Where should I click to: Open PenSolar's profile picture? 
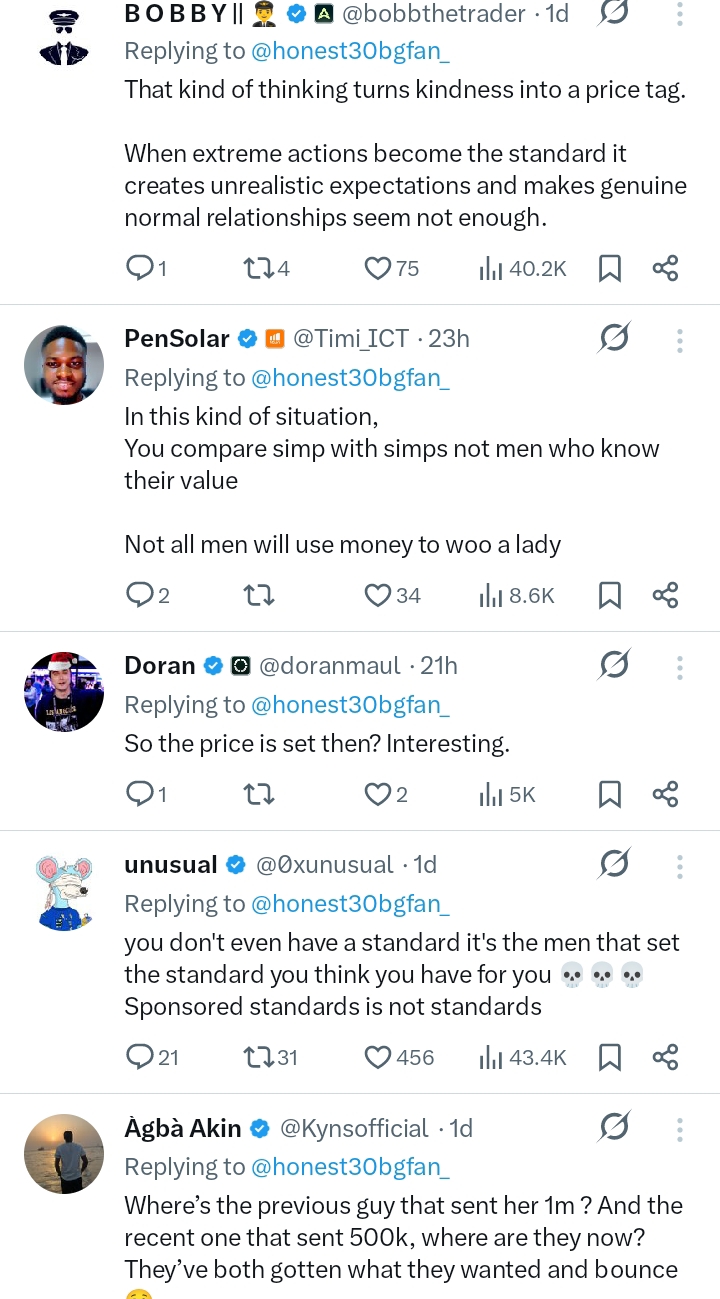[x=64, y=365]
